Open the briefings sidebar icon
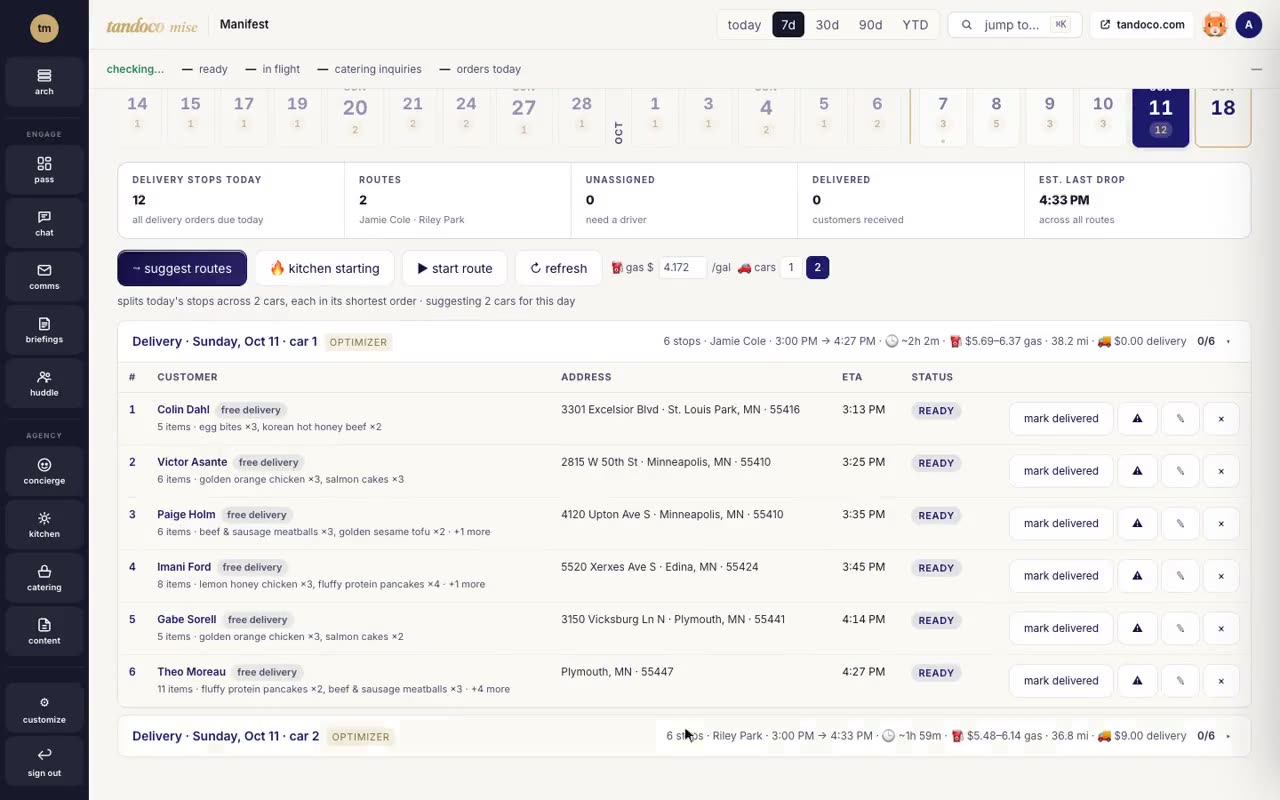The width and height of the screenshot is (1280, 800). 44,330
